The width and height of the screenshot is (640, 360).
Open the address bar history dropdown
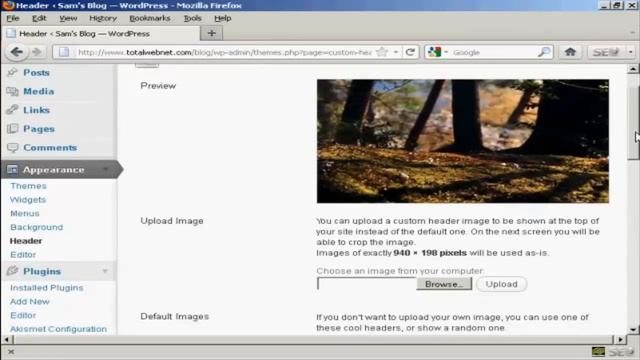(x=396, y=52)
